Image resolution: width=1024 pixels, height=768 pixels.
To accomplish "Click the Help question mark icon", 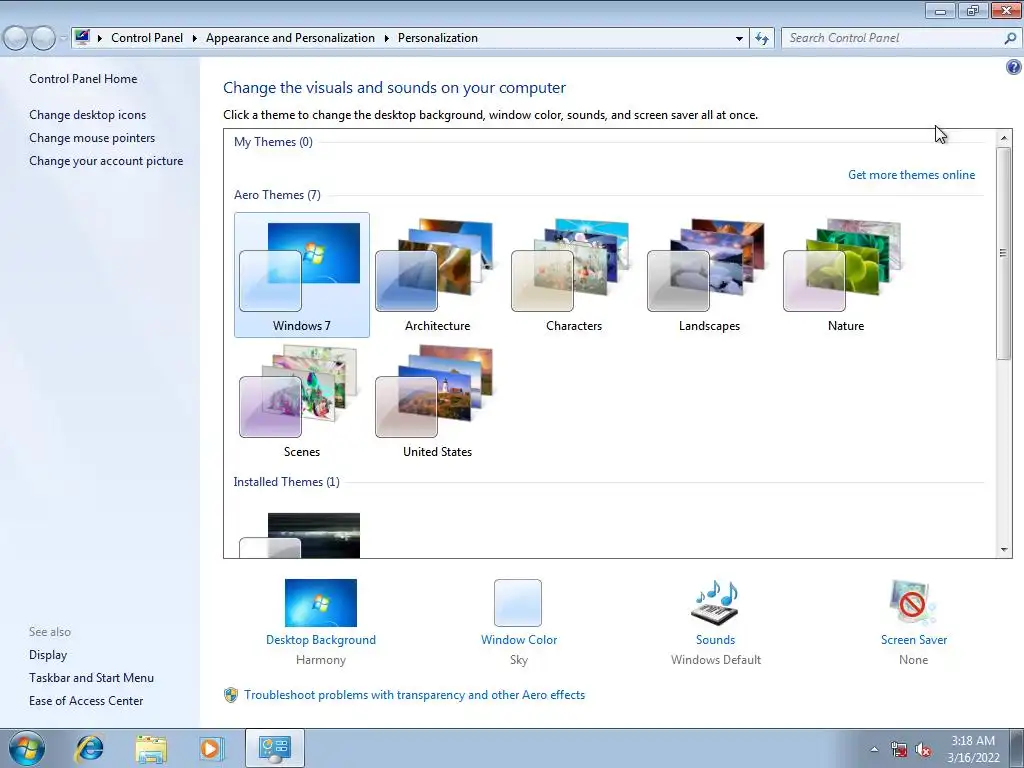I will point(1014,67).
